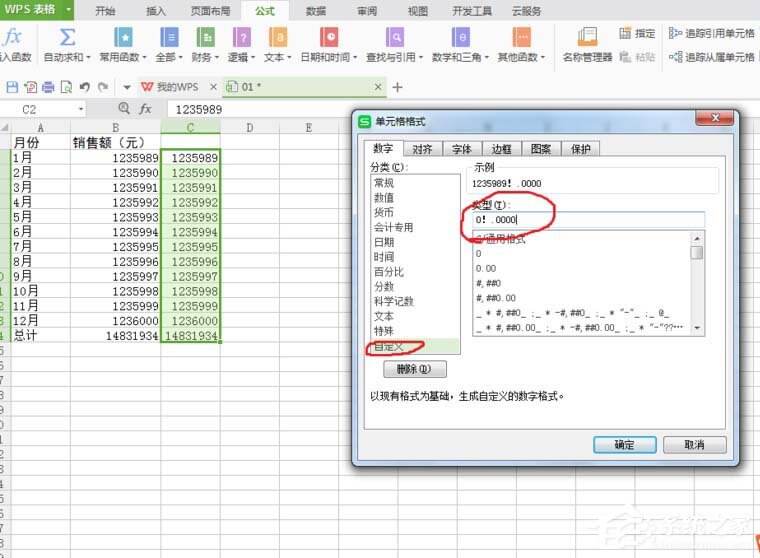The image size is (760, 558).
Task: Click the formula bar showing 1235989
Action: [262, 110]
